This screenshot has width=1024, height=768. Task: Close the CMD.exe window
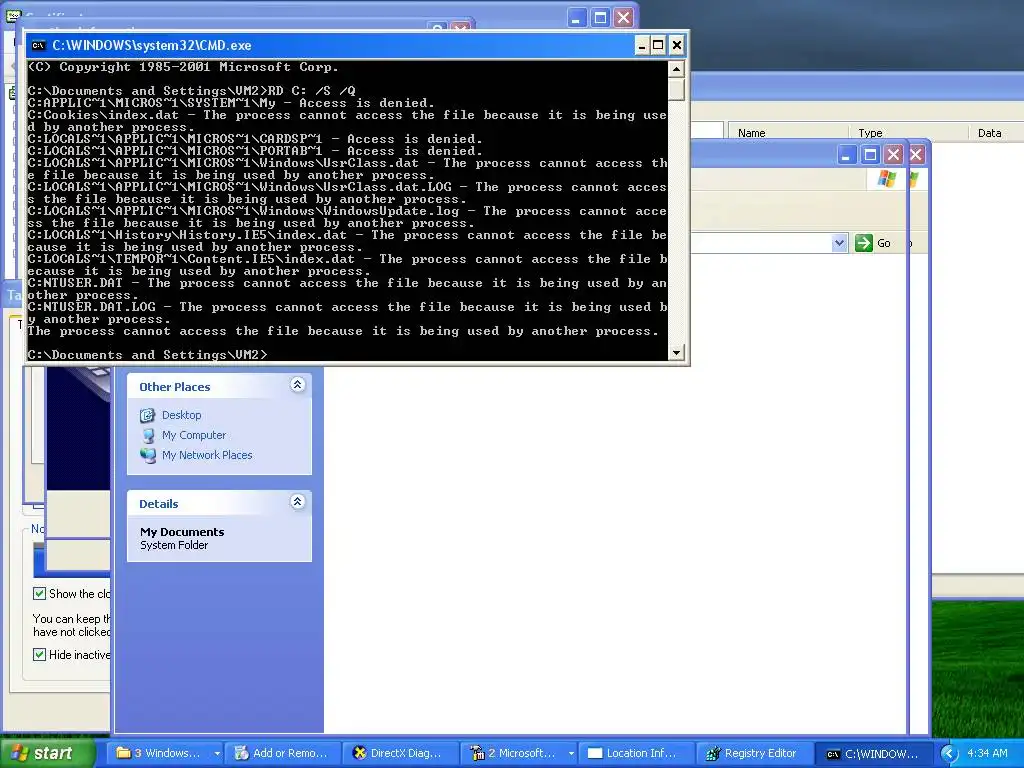click(x=677, y=45)
